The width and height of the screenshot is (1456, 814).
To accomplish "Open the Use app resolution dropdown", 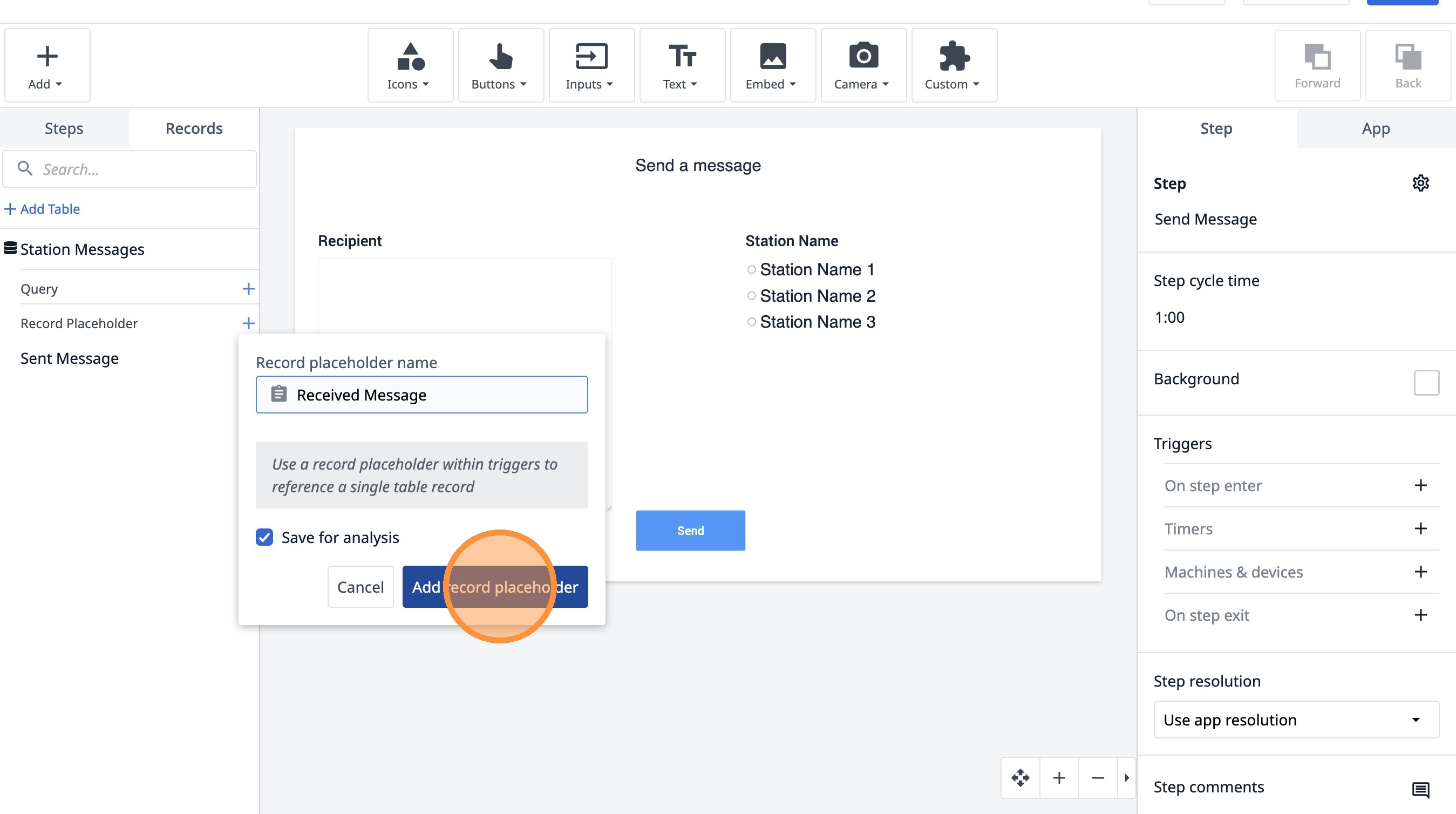I will pyautogui.click(x=1296, y=720).
